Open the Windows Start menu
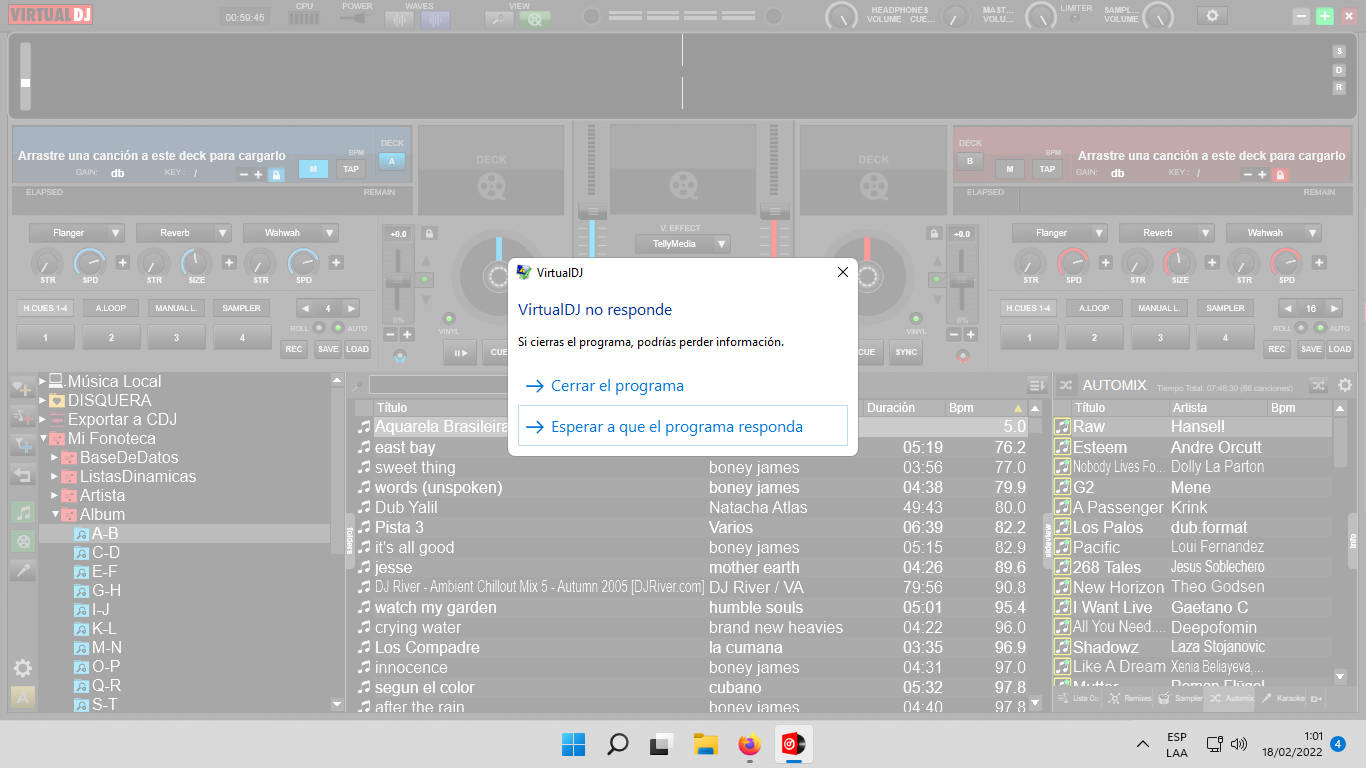 tap(574, 744)
